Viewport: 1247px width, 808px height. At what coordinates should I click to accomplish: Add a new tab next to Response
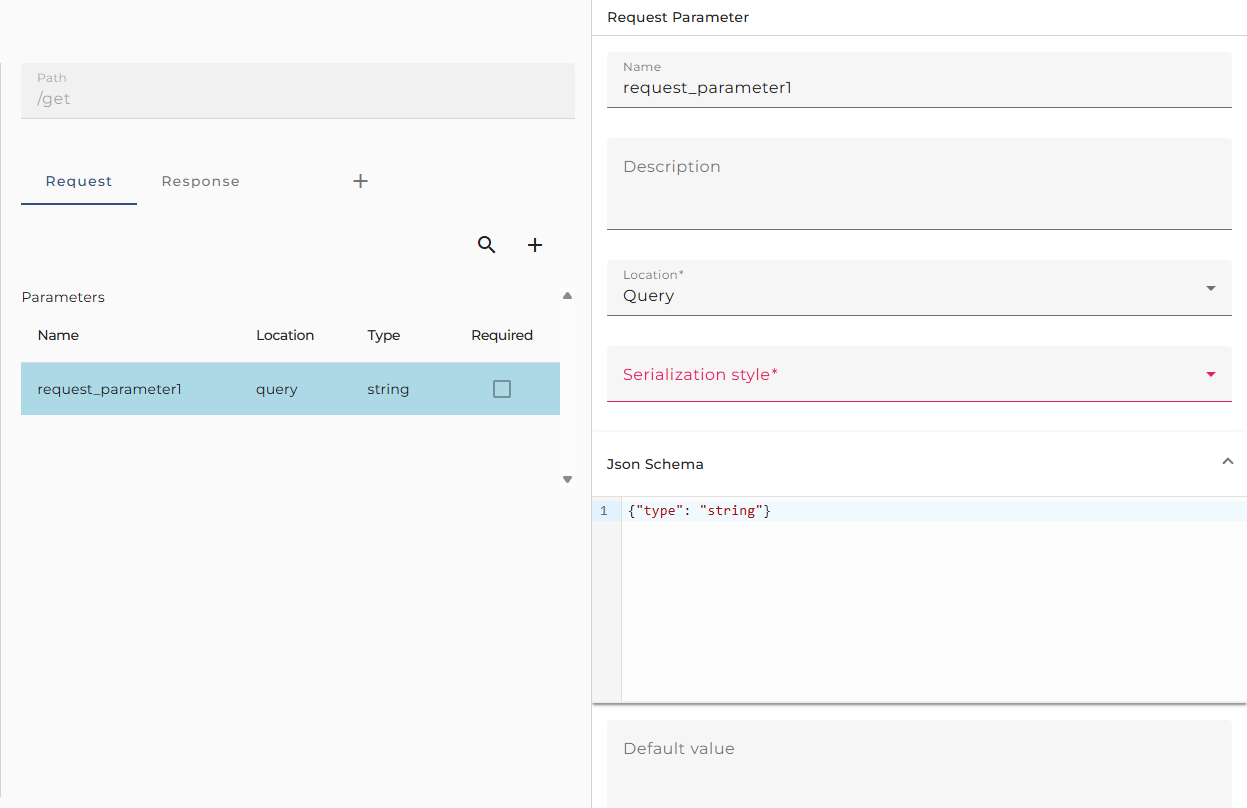pyautogui.click(x=361, y=181)
